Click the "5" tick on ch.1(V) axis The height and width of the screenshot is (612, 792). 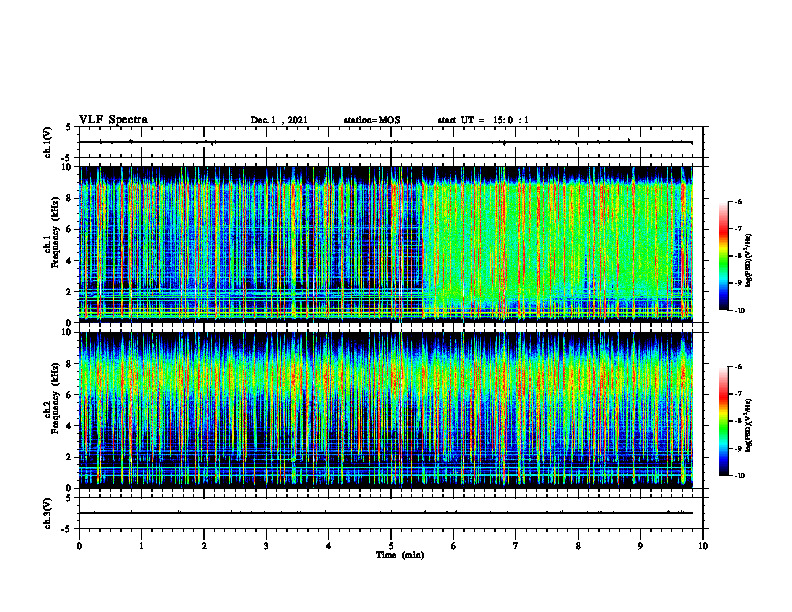click(70, 127)
